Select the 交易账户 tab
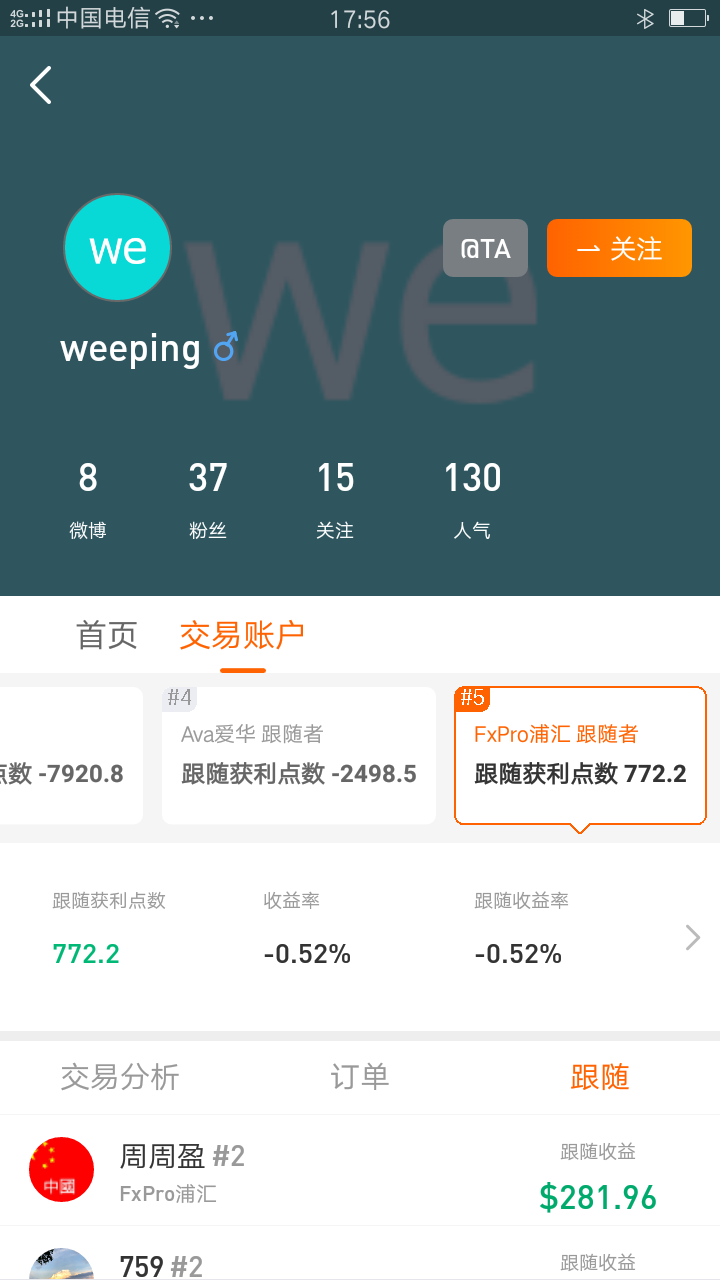This screenshot has width=720, height=1280. pyautogui.click(x=242, y=634)
